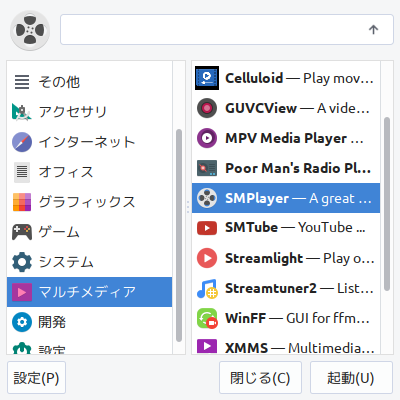Click the アクセサリ category icon

[x=22, y=112]
